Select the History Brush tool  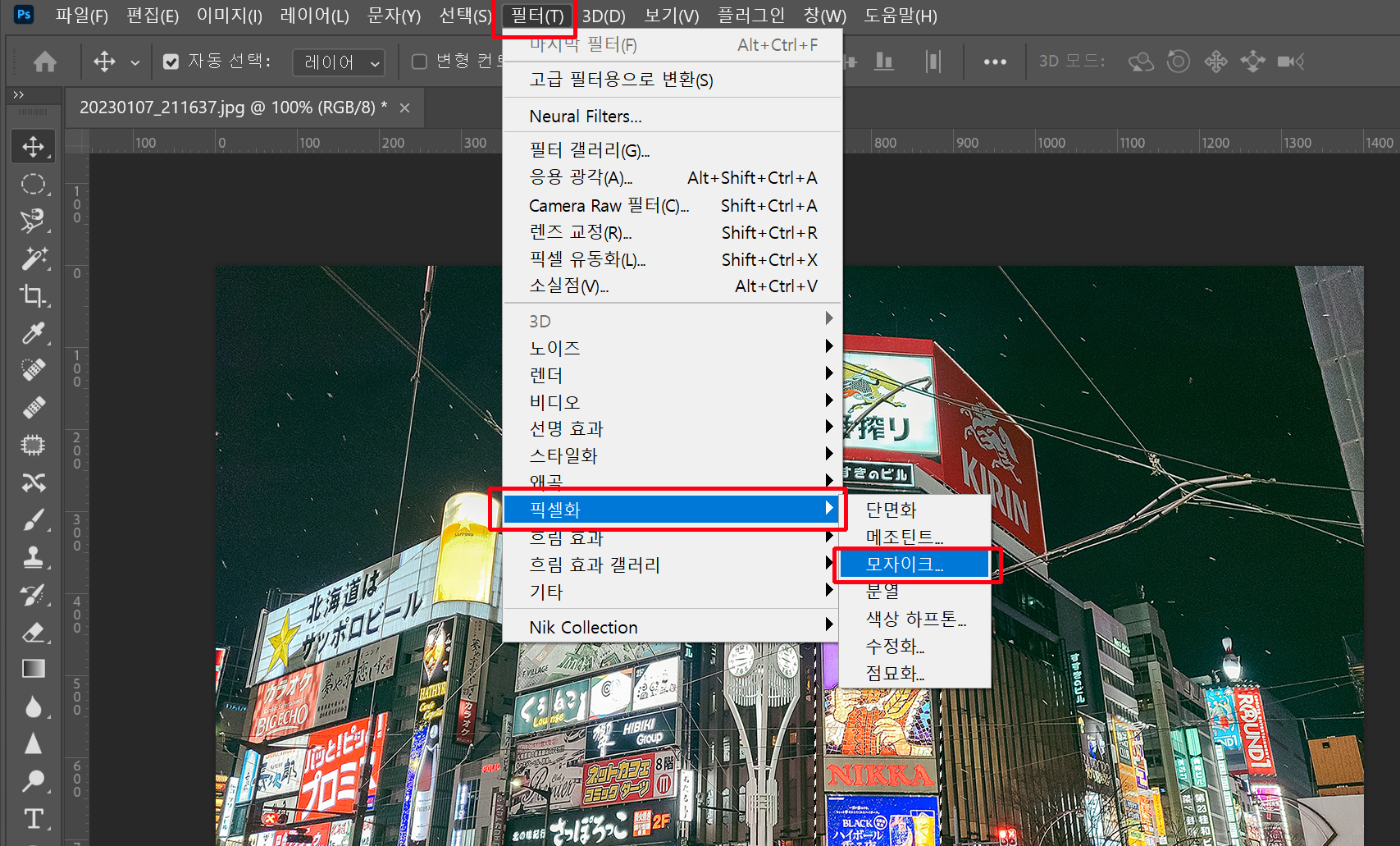coord(33,595)
